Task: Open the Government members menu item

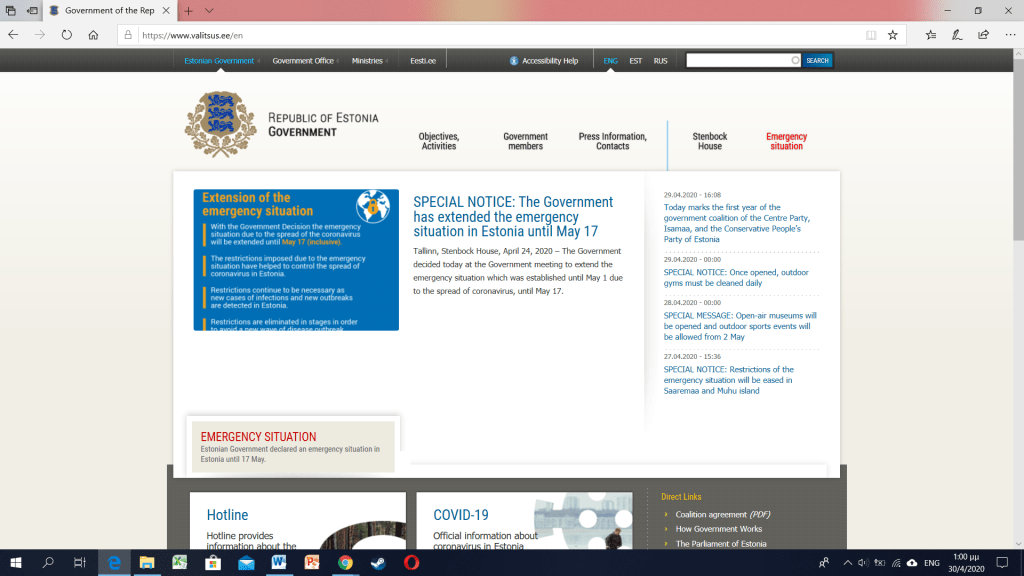Action: tap(525, 141)
